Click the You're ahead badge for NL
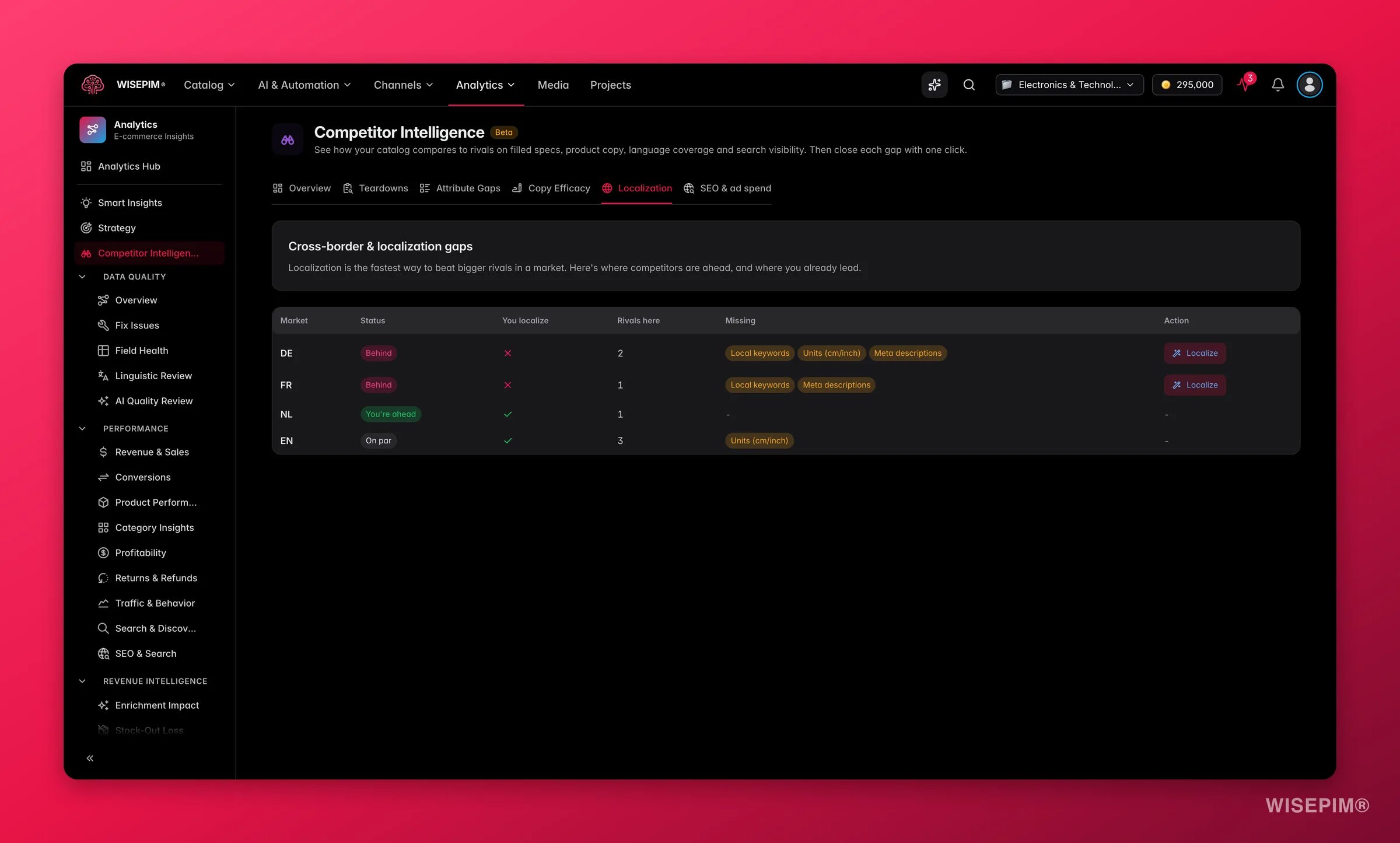 (390, 414)
